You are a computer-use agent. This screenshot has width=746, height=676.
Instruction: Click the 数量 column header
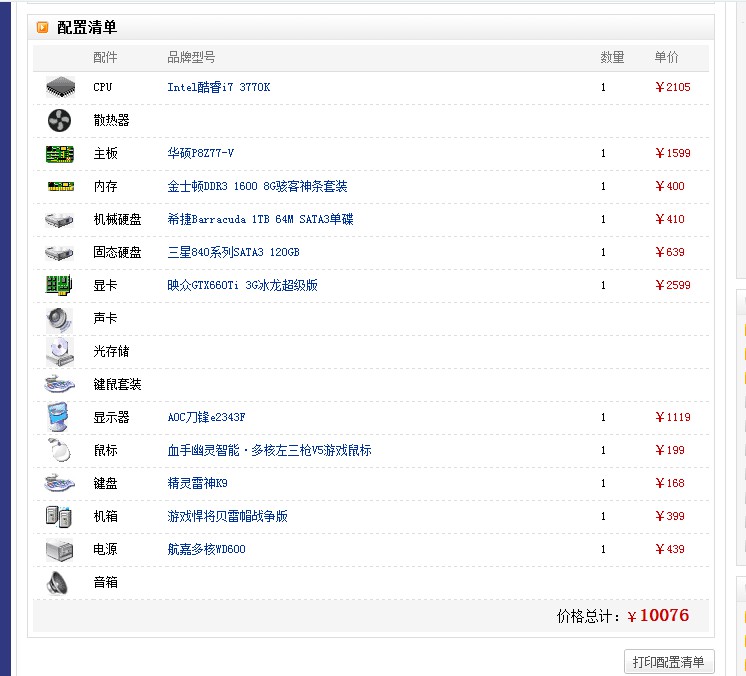[612, 58]
